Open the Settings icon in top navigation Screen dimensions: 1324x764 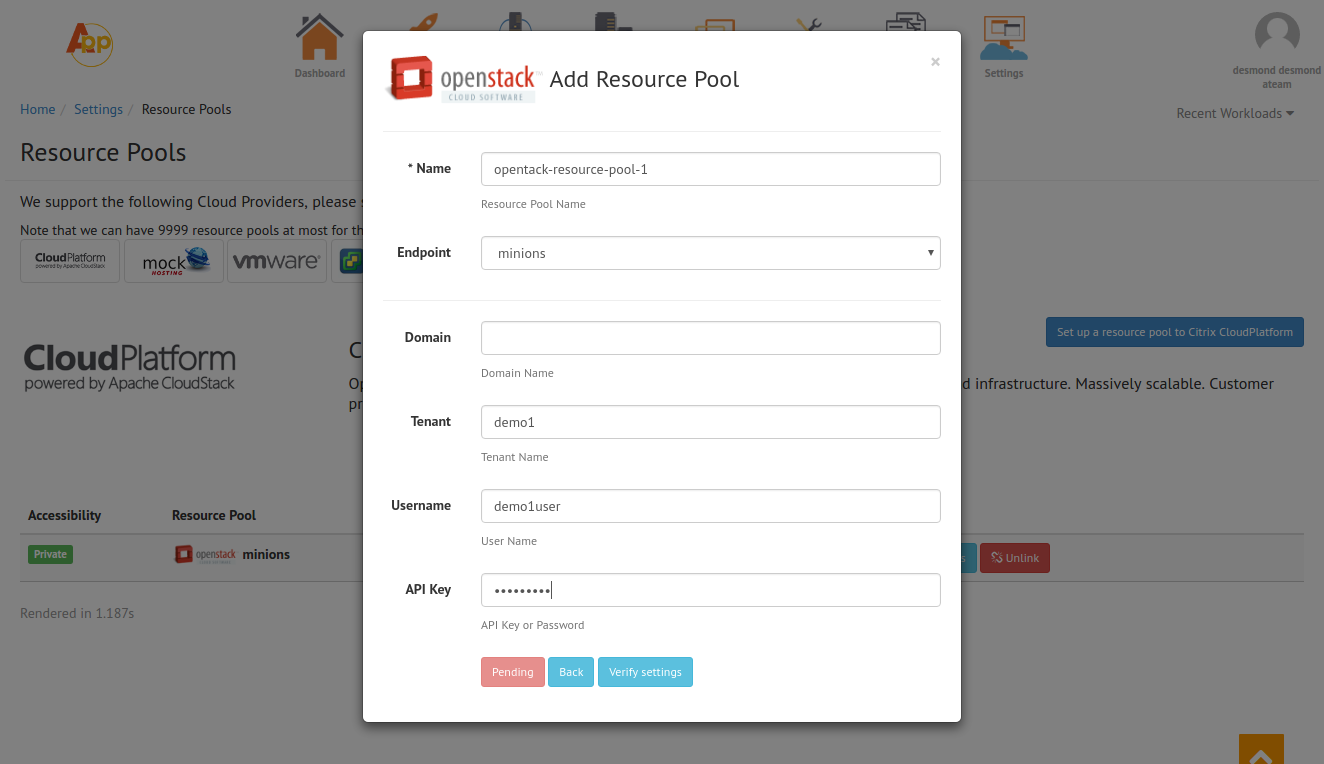point(1004,47)
